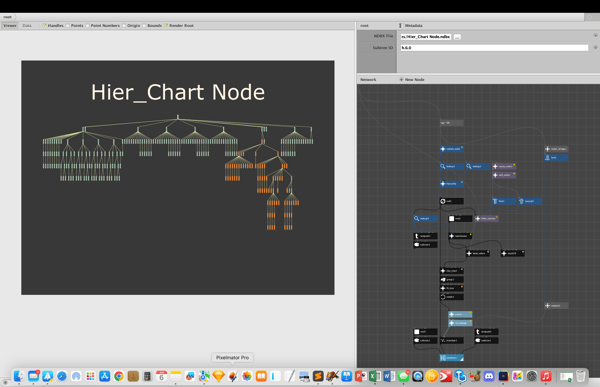Select the purple set_colors node

coord(504,175)
